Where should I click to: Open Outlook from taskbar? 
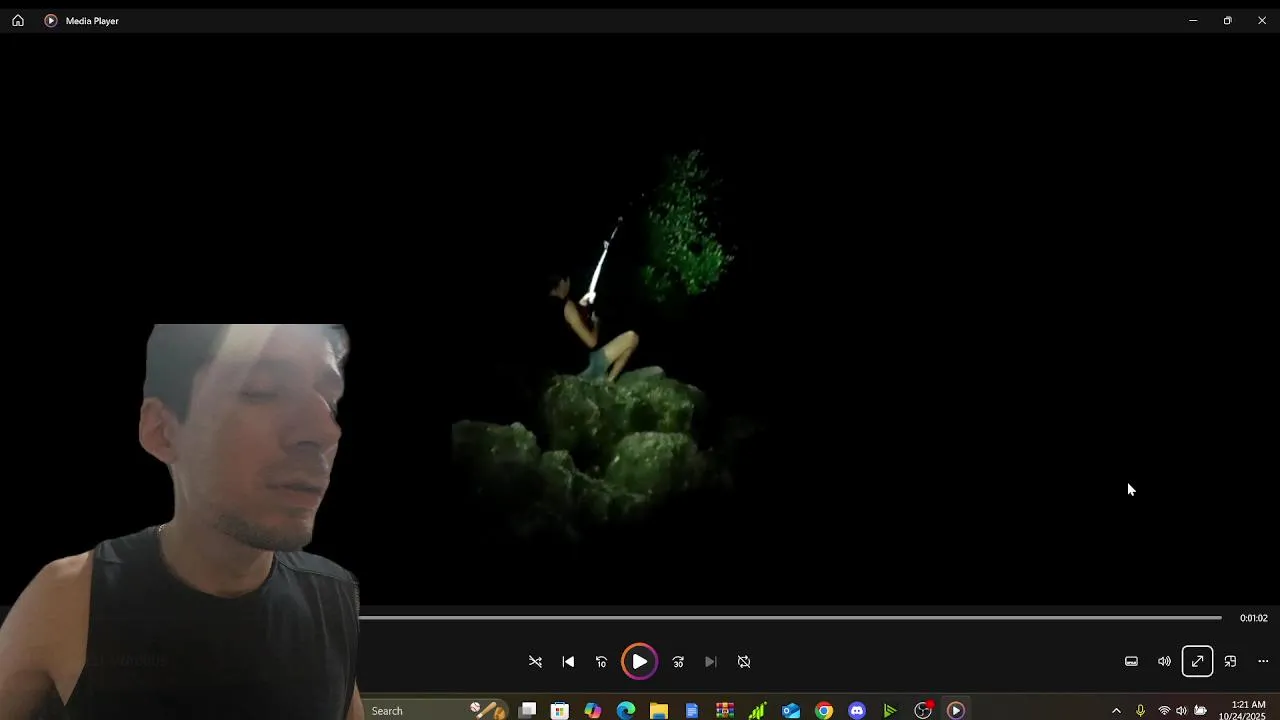tap(791, 710)
